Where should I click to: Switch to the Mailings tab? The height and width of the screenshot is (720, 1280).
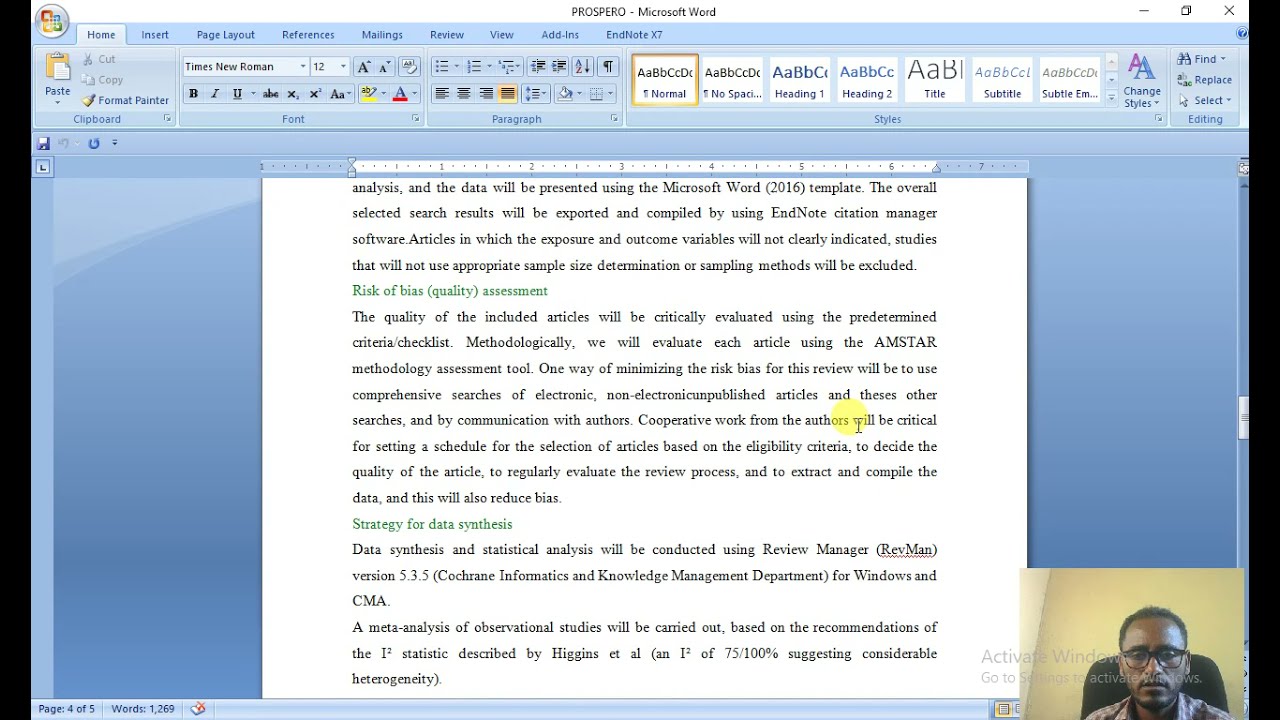point(382,35)
